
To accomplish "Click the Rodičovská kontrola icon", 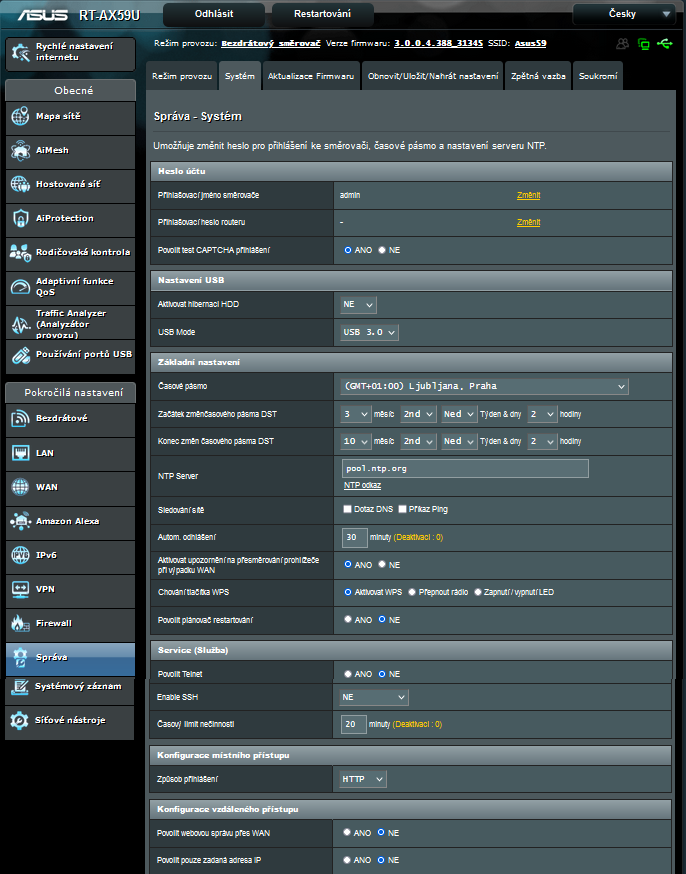I will (20, 253).
